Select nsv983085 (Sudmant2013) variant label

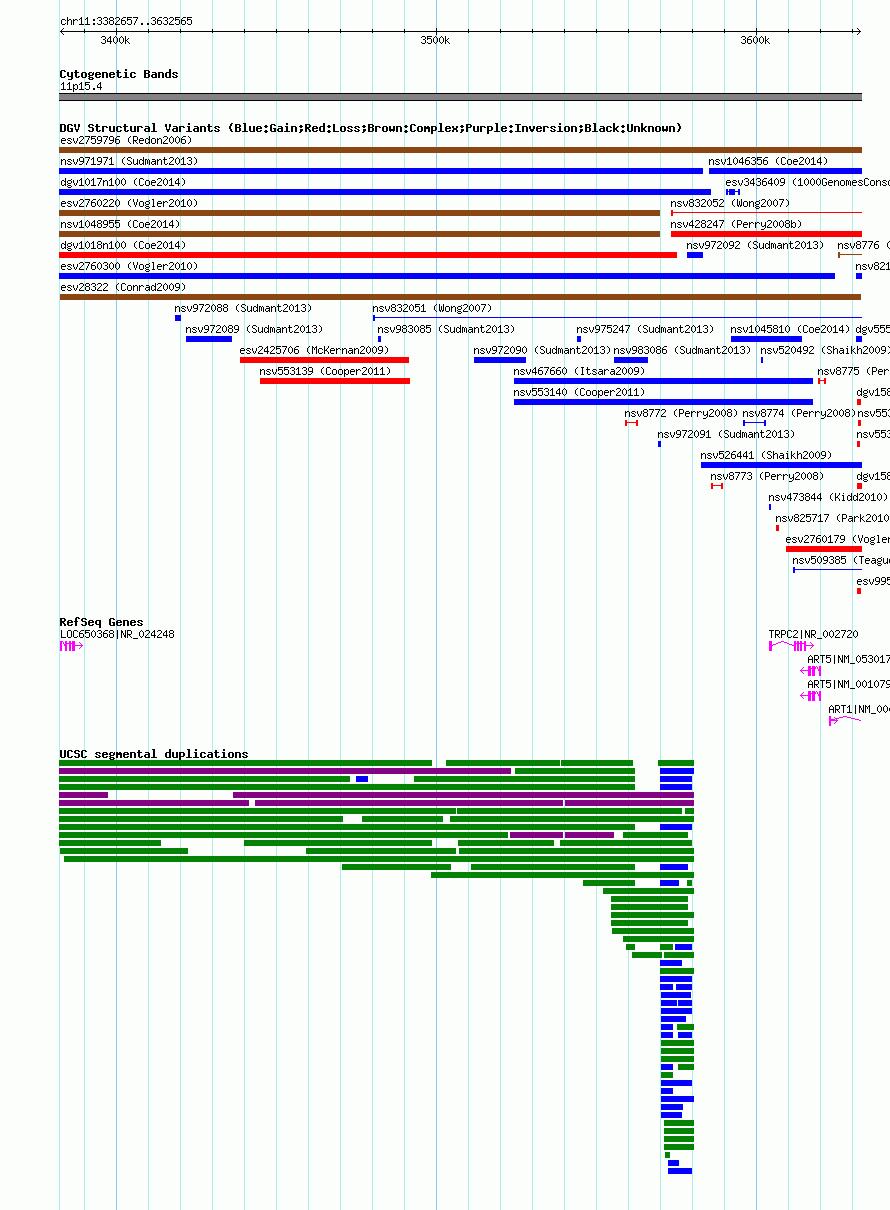tap(446, 329)
